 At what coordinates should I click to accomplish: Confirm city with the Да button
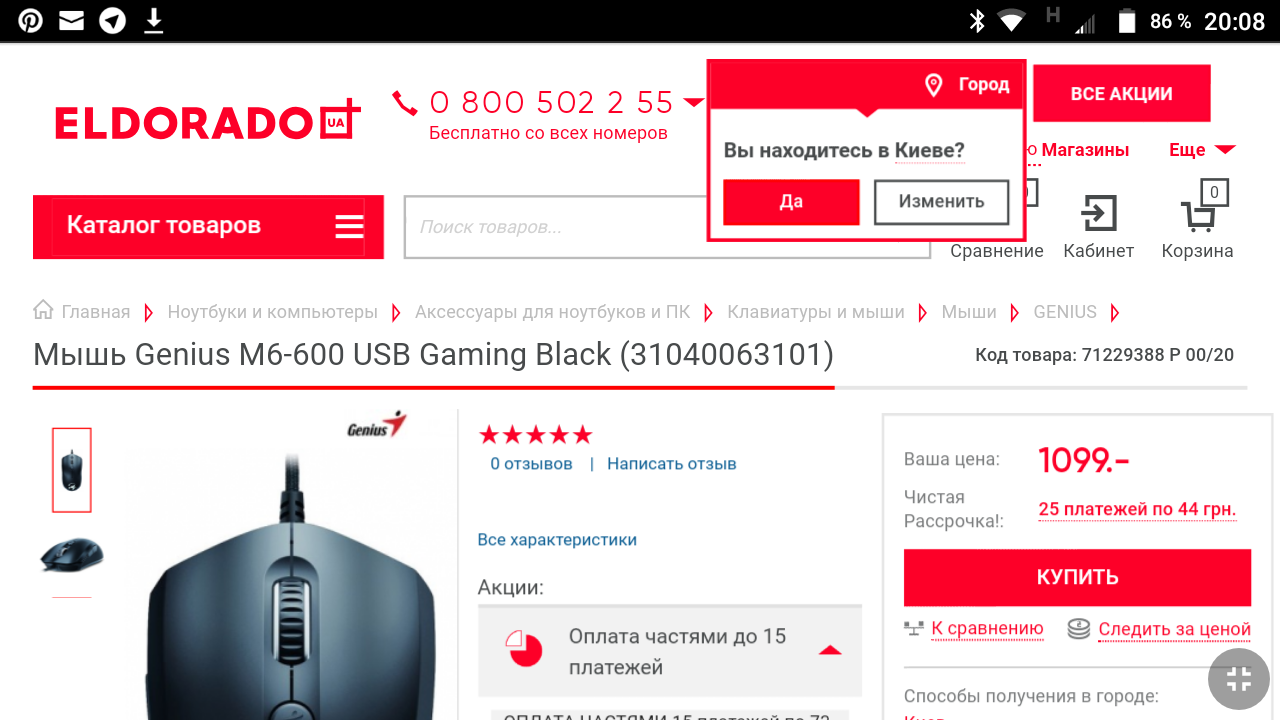coord(791,202)
